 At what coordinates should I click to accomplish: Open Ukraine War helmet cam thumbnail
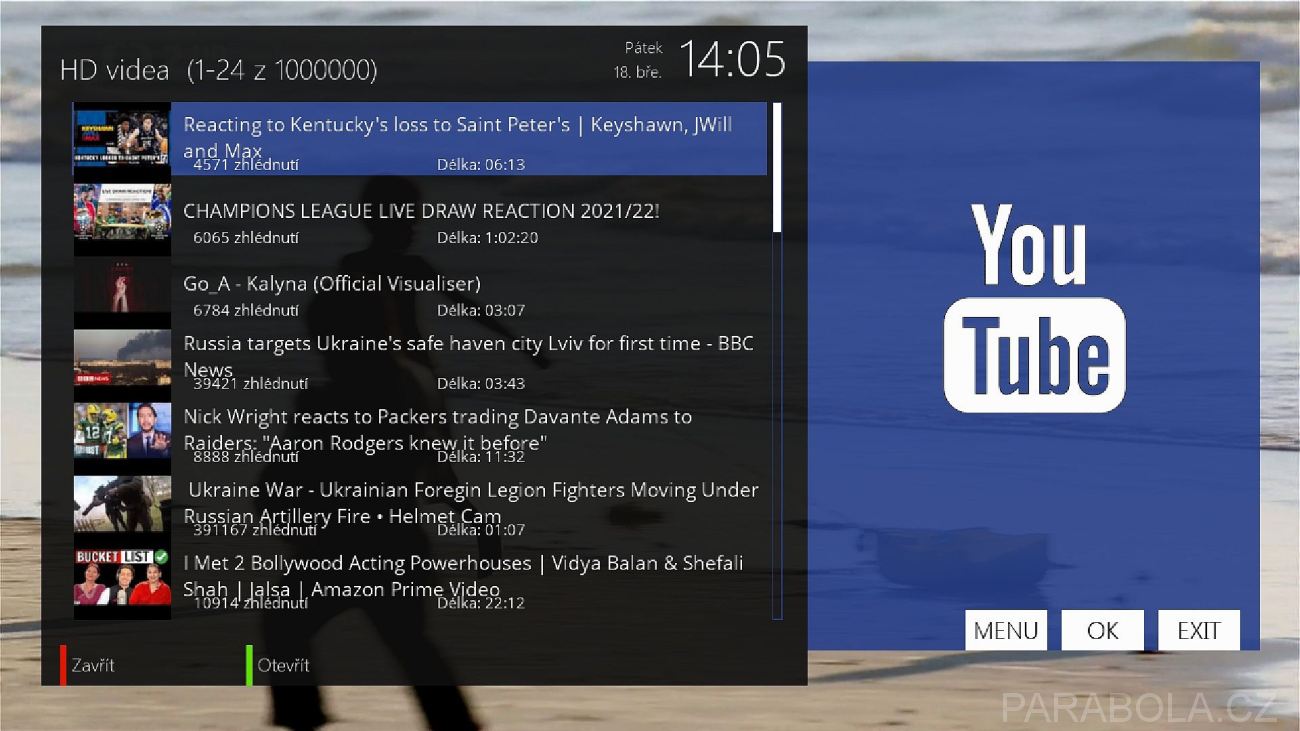click(x=122, y=505)
